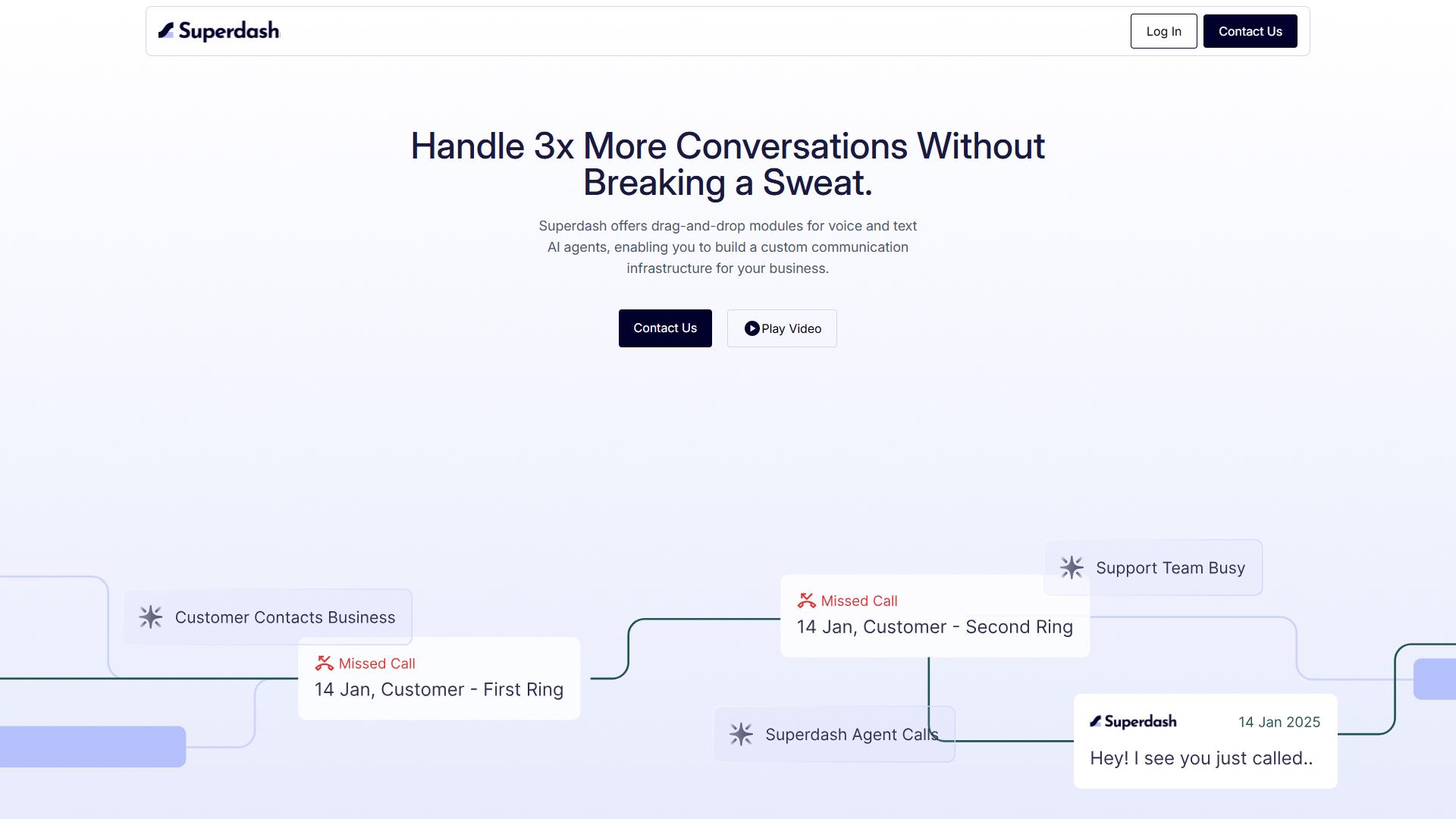Click the sparkle icon beside Superdash Agent Calls
1456x819 pixels.
pos(741,734)
